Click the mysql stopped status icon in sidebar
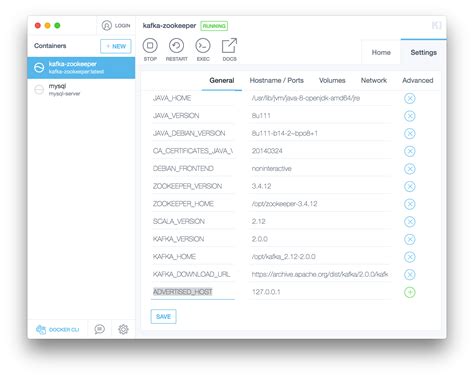The image size is (474, 378). tap(39, 90)
